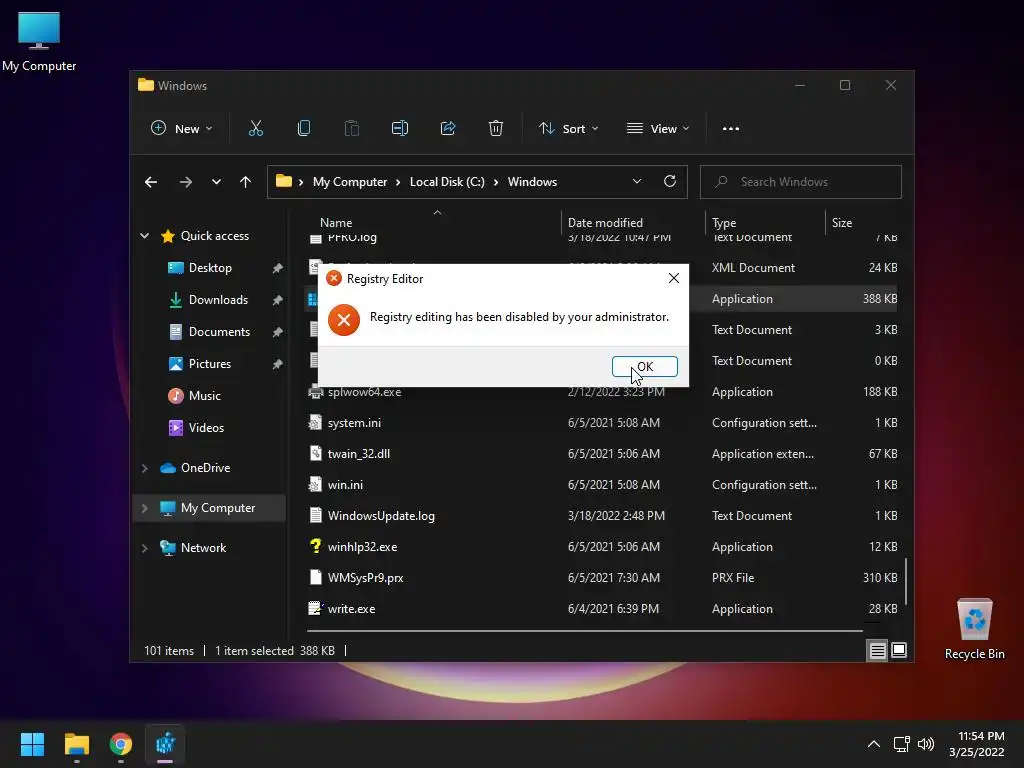The image size is (1024, 768).
Task: Select Network in the navigation pane
Action: [x=203, y=548]
